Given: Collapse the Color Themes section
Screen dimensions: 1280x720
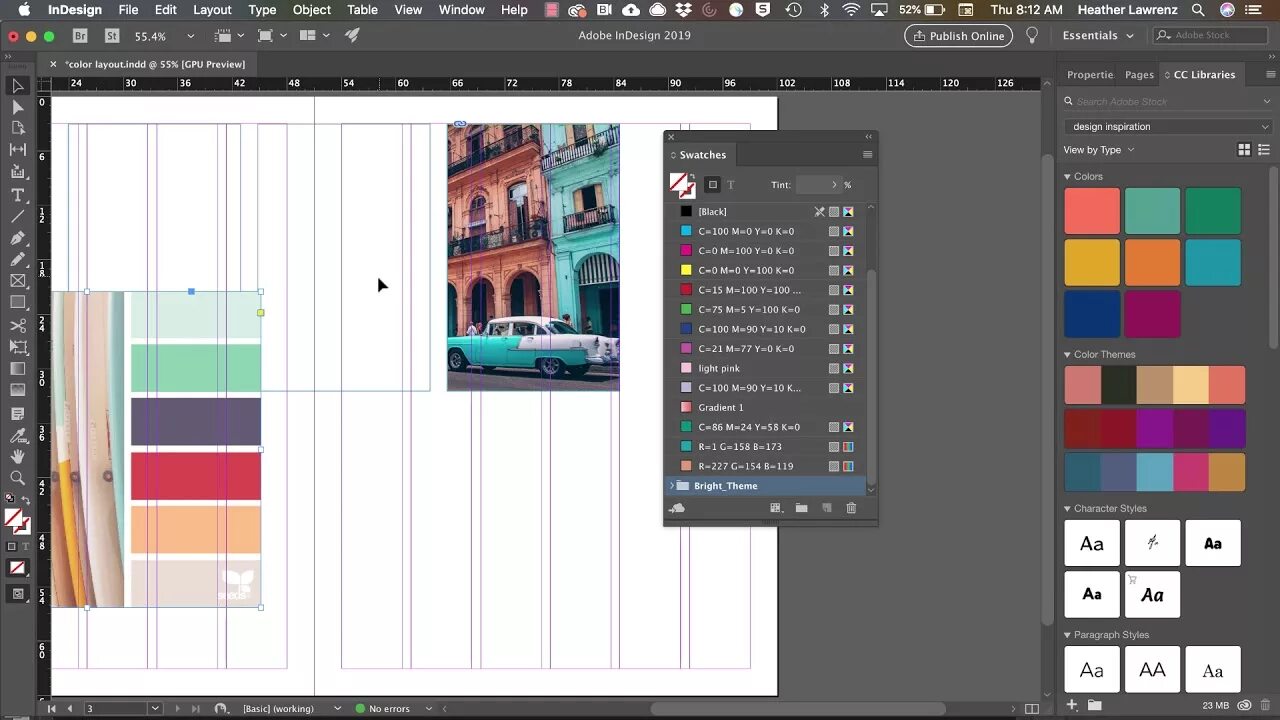Looking at the screenshot, I should (1068, 355).
